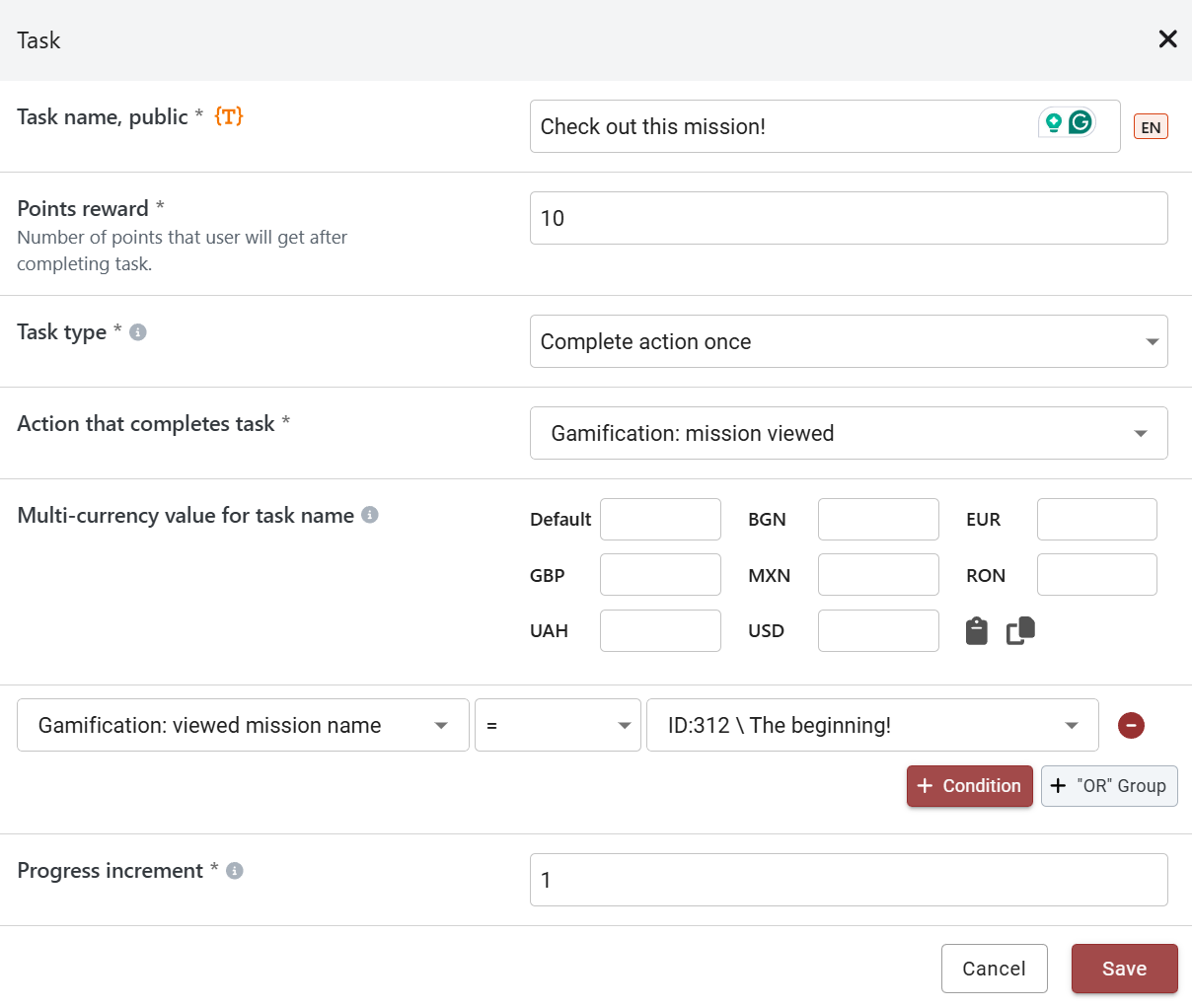The image size is (1192, 1008).
Task: Click the Grammarly icon in task name field
Action: point(1080,122)
